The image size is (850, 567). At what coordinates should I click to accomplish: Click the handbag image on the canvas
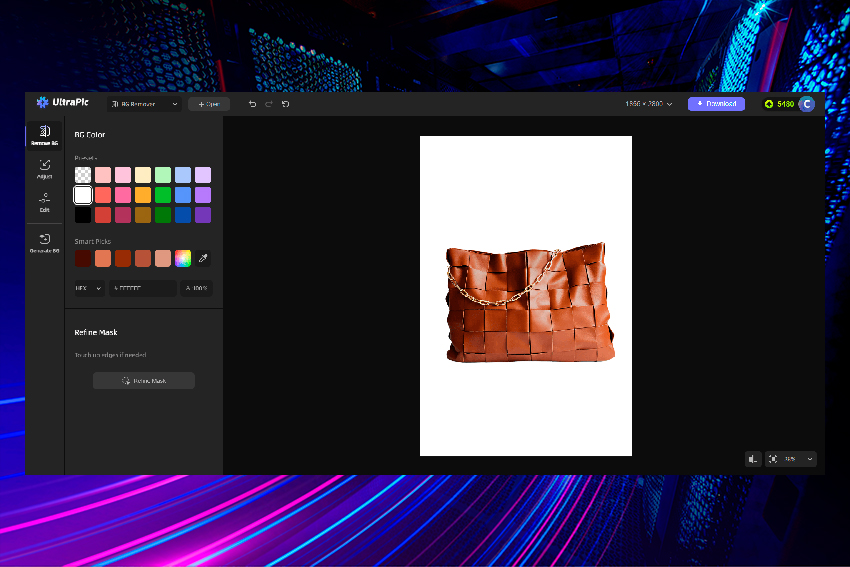(530, 302)
